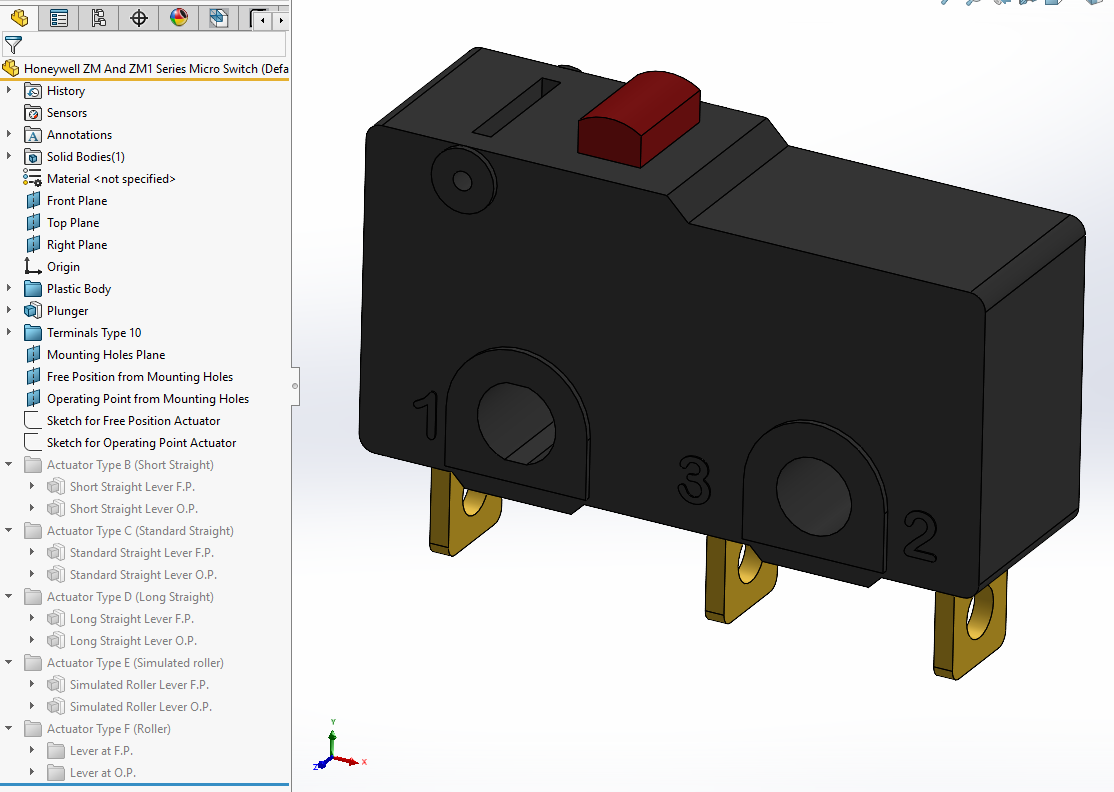Expand the Plunger feature
1114x792 pixels.
coord(9,310)
